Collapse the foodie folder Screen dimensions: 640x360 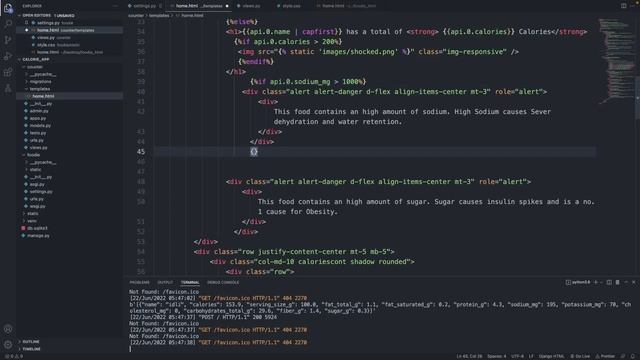click(x=69, y=155)
